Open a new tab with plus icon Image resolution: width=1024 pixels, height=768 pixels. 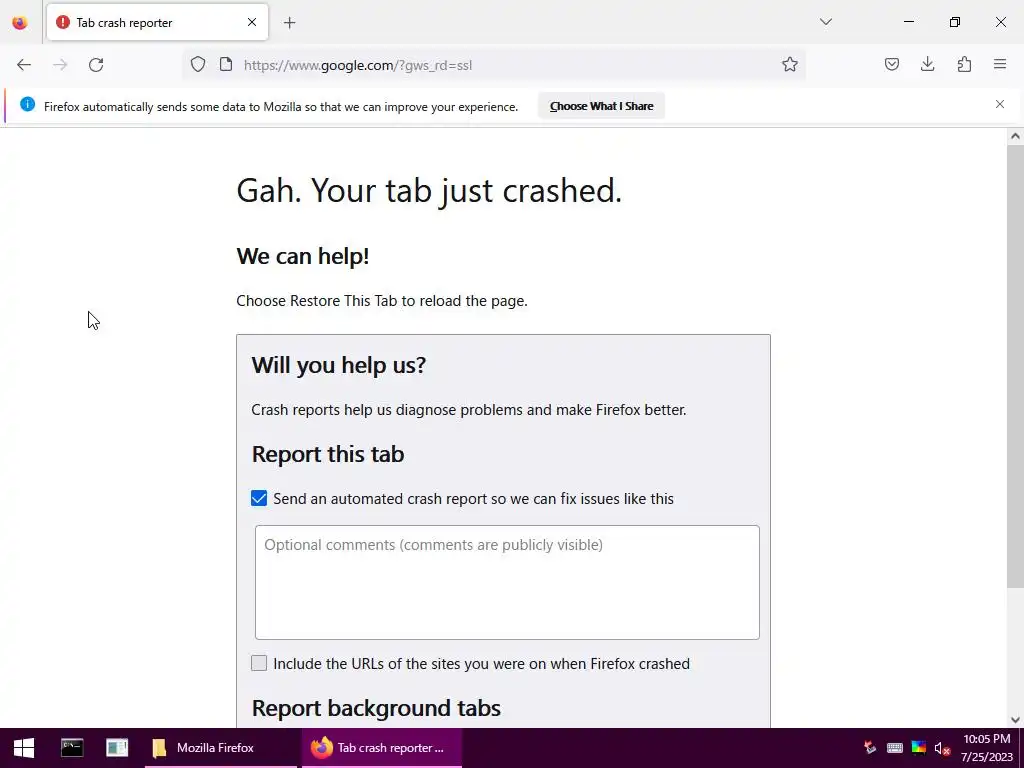(289, 23)
